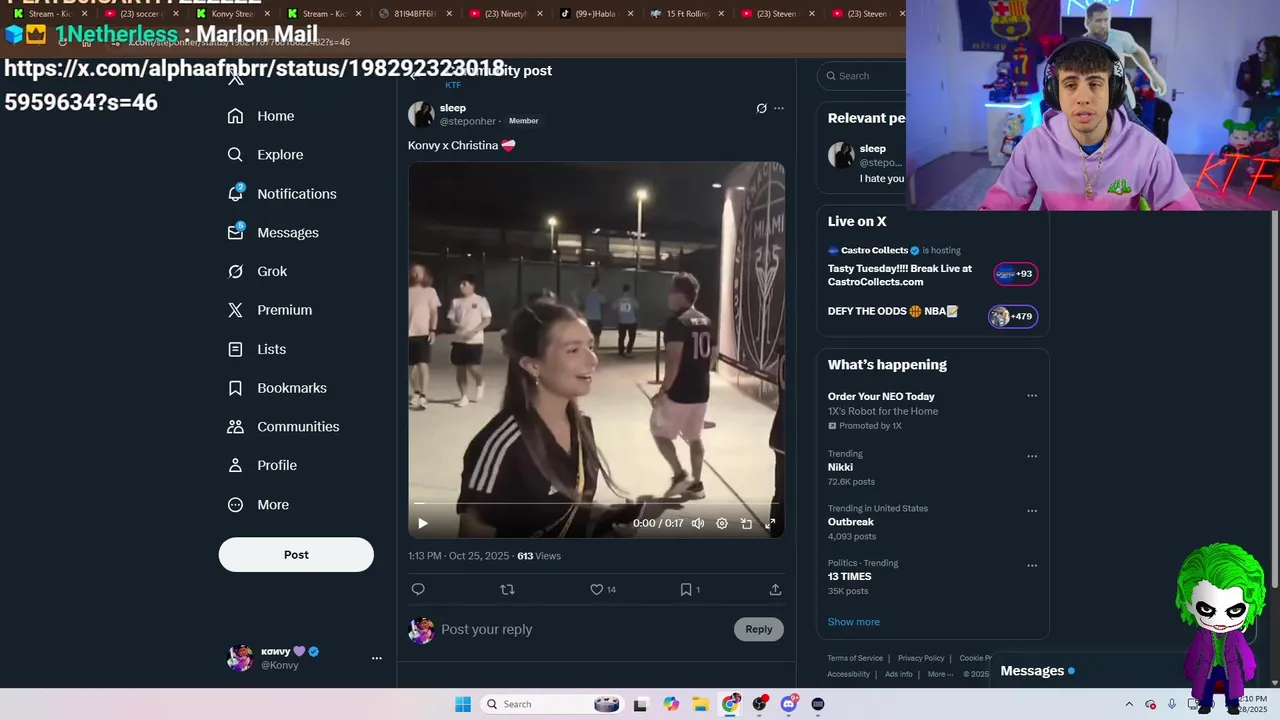Image resolution: width=1280 pixels, height=720 pixels.
Task: Share the post via share icon
Action: 775,589
